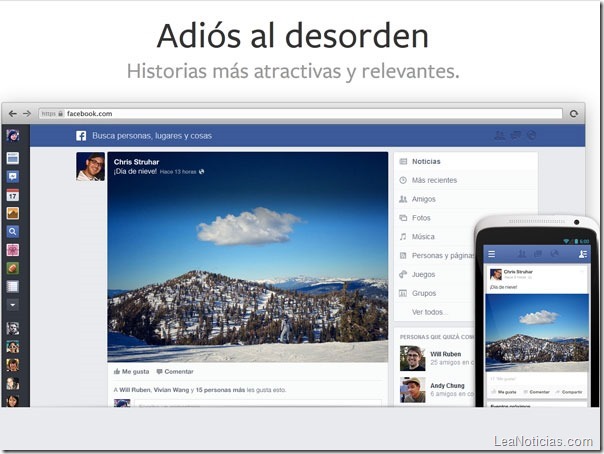Reload the page with the refresh icon
Viewport: 604px width, 454px height.
(574, 114)
